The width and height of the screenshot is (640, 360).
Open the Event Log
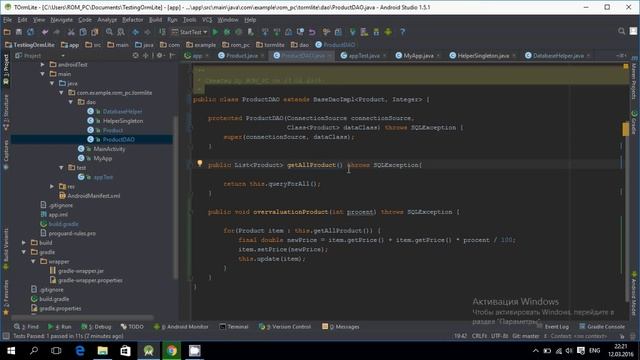tap(553, 327)
